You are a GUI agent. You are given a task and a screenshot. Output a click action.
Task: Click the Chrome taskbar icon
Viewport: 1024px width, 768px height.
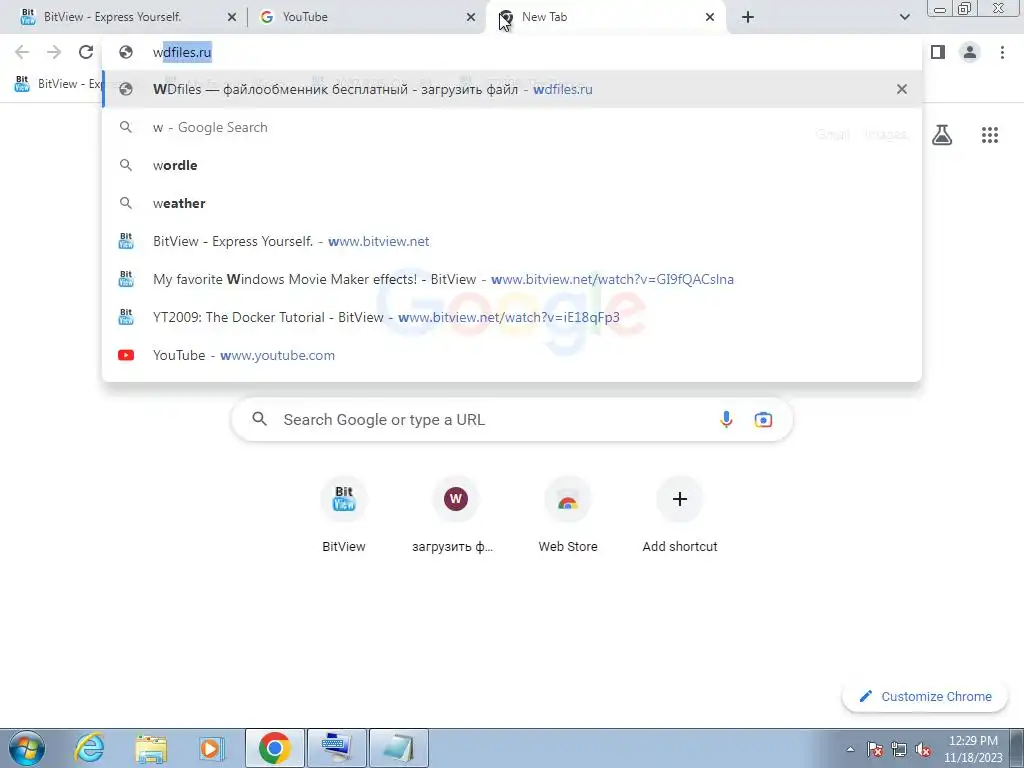(x=275, y=748)
